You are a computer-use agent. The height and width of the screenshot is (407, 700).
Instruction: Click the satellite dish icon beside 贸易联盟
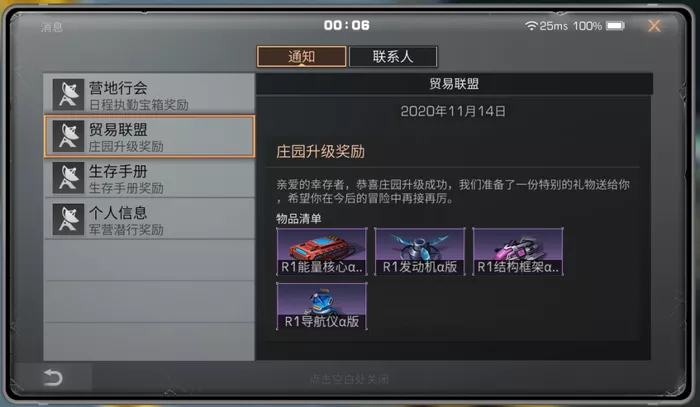[68, 136]
